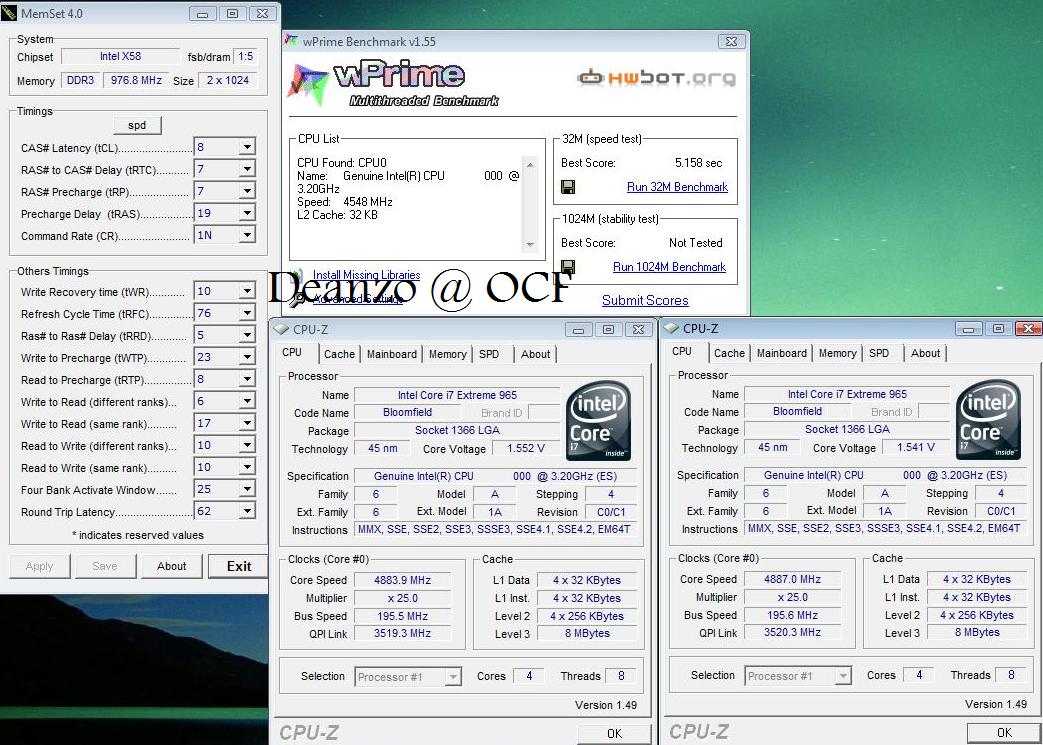Switch to Cache tab in right CPU-Z
This screenshot has width=1043, height=745.
pos(729,353)
